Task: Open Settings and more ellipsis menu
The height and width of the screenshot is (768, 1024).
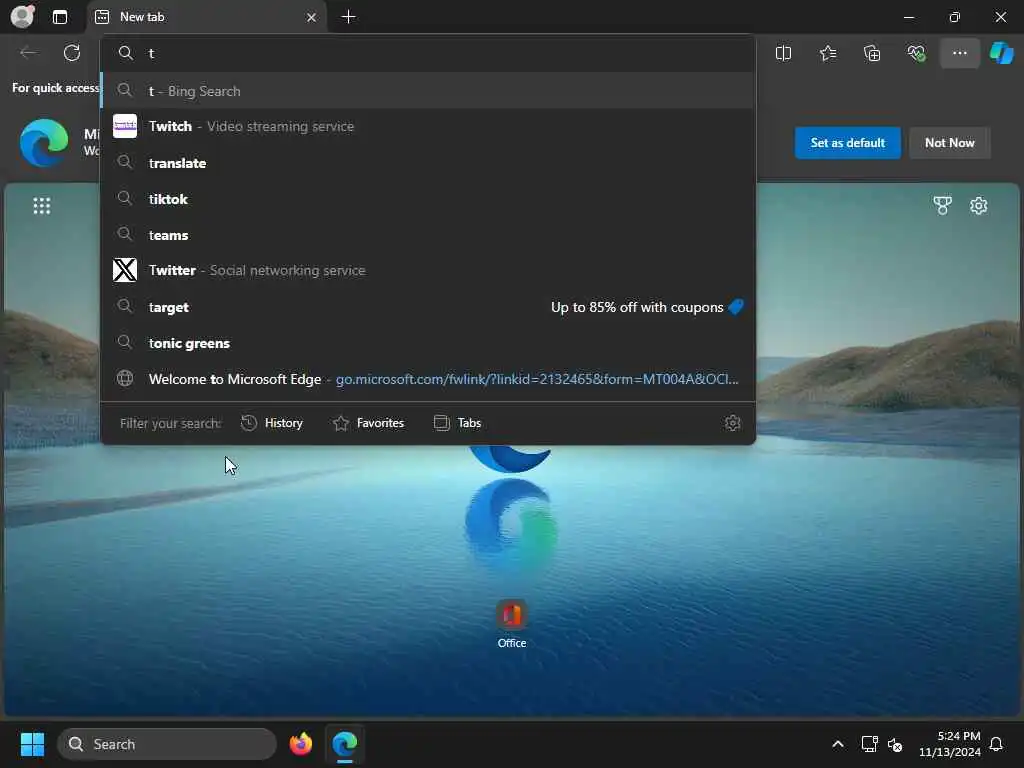Action: (x=959, y=53)
